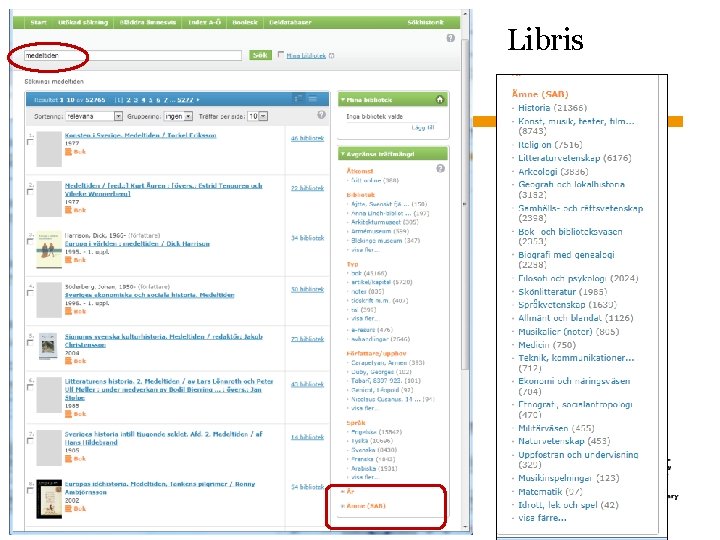Open the Träffar per sida dropdown
720x540 pixels.
coord(258,116)
